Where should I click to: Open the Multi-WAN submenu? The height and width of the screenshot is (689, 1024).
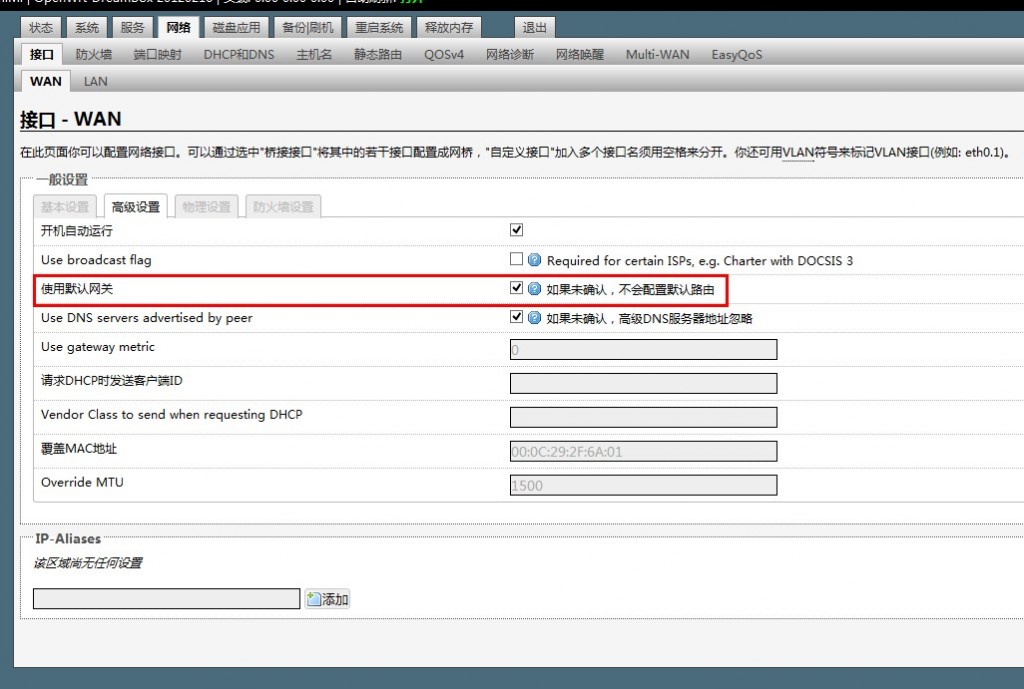pyautogui.click(x=658, y=55)
